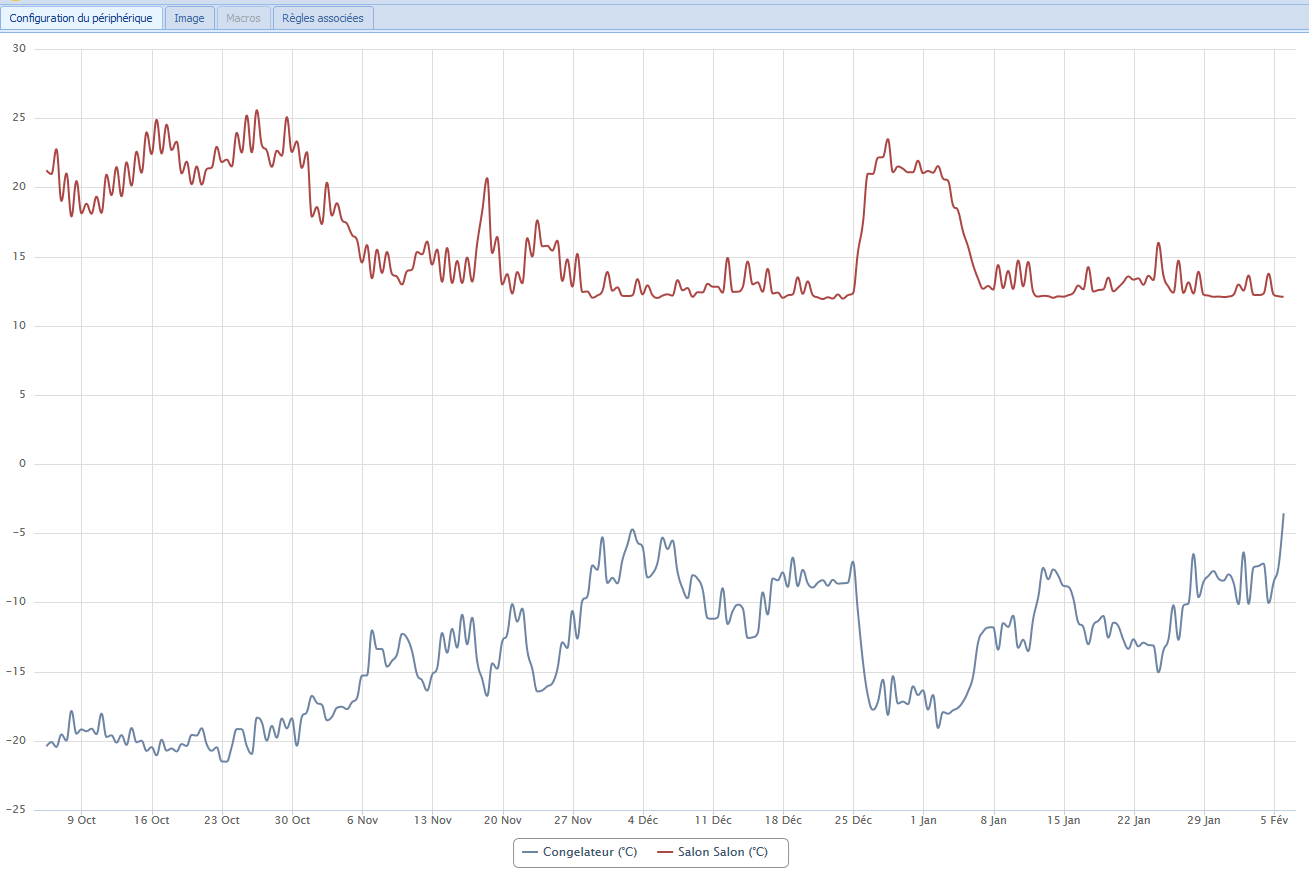
Task: Click the 11 Déc x-axis label
Action: click(713, 820)
